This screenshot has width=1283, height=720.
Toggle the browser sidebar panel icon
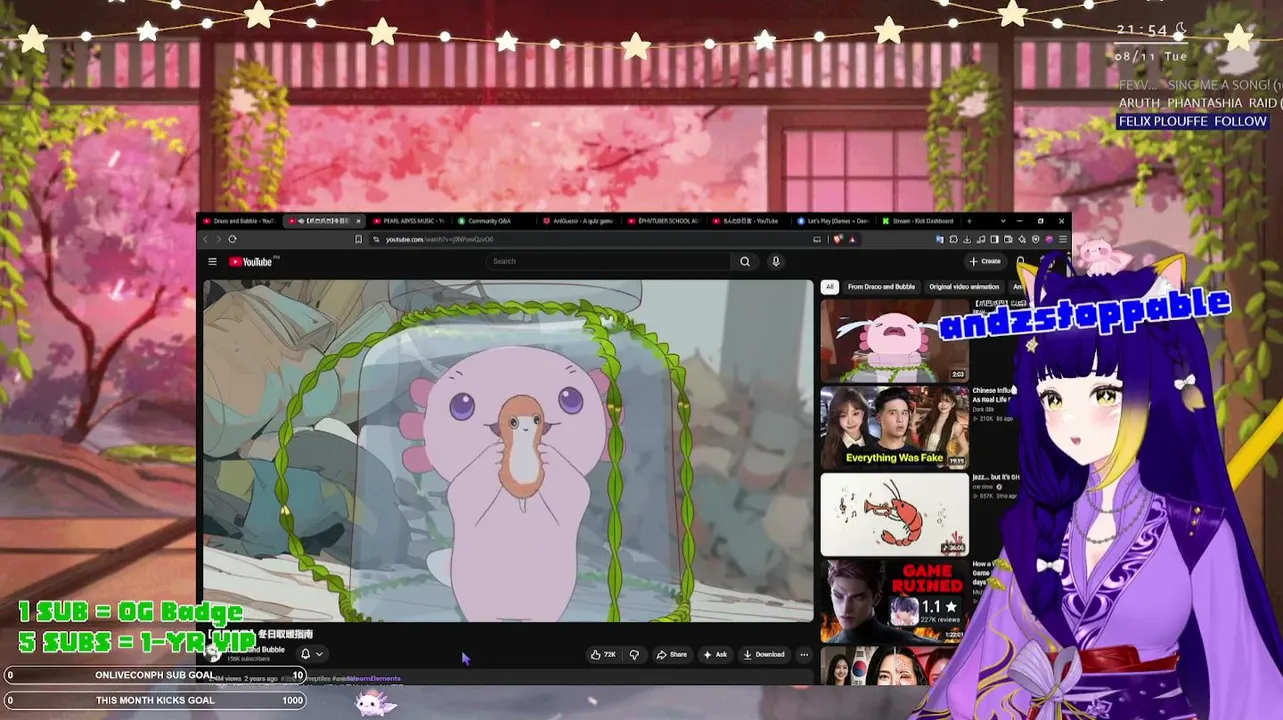pos(994,239)
